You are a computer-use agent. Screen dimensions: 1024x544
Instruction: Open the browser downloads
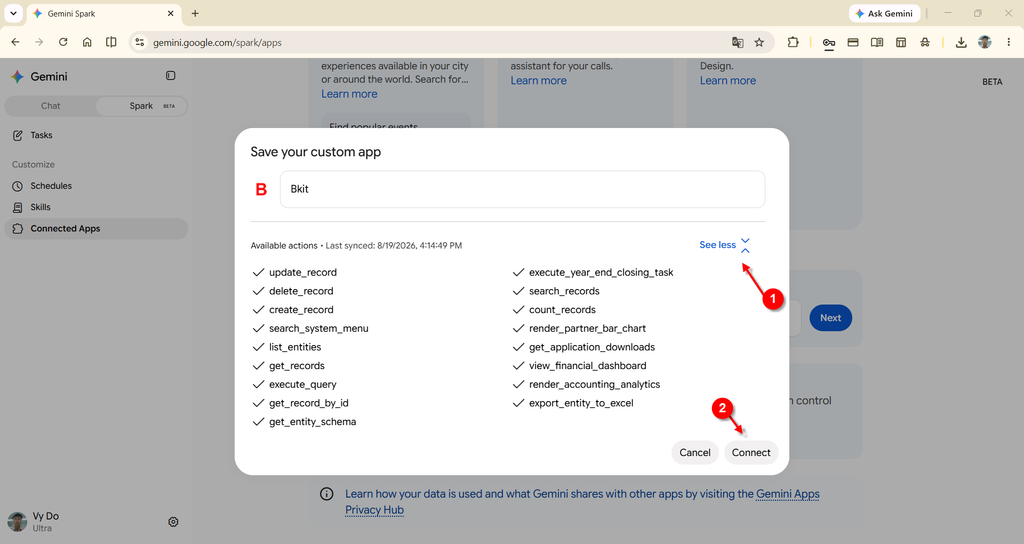961,42
